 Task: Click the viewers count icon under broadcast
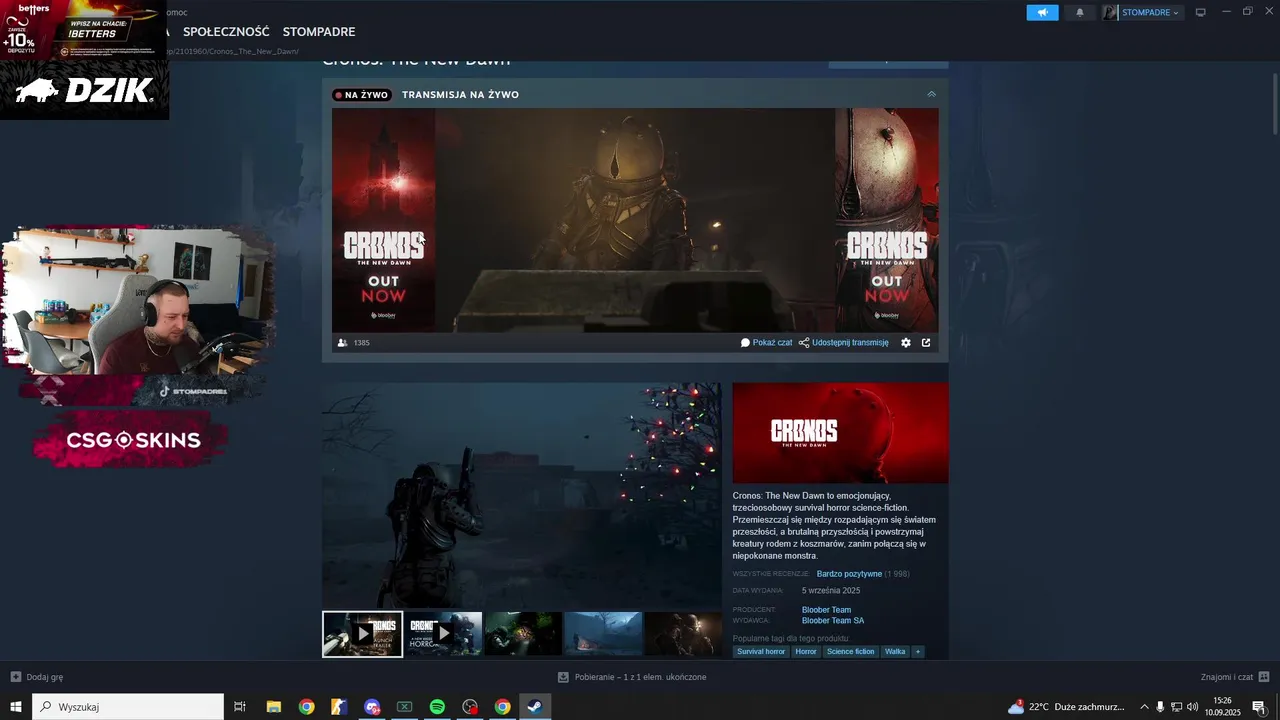(343, 342)
